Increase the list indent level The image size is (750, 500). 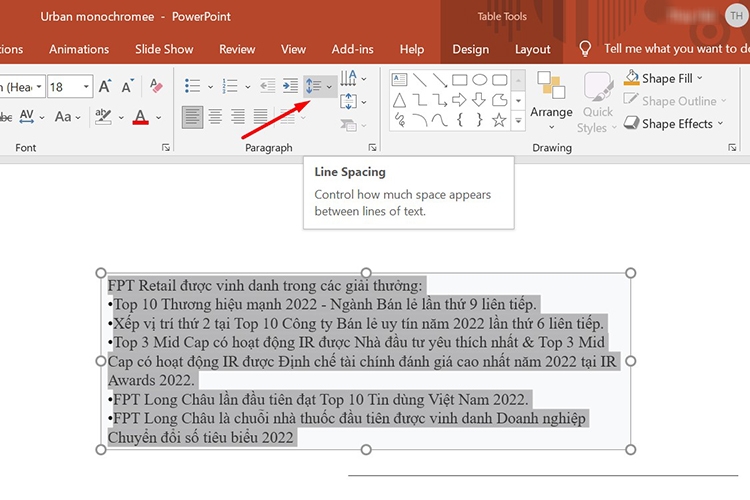tap(290, 86)
